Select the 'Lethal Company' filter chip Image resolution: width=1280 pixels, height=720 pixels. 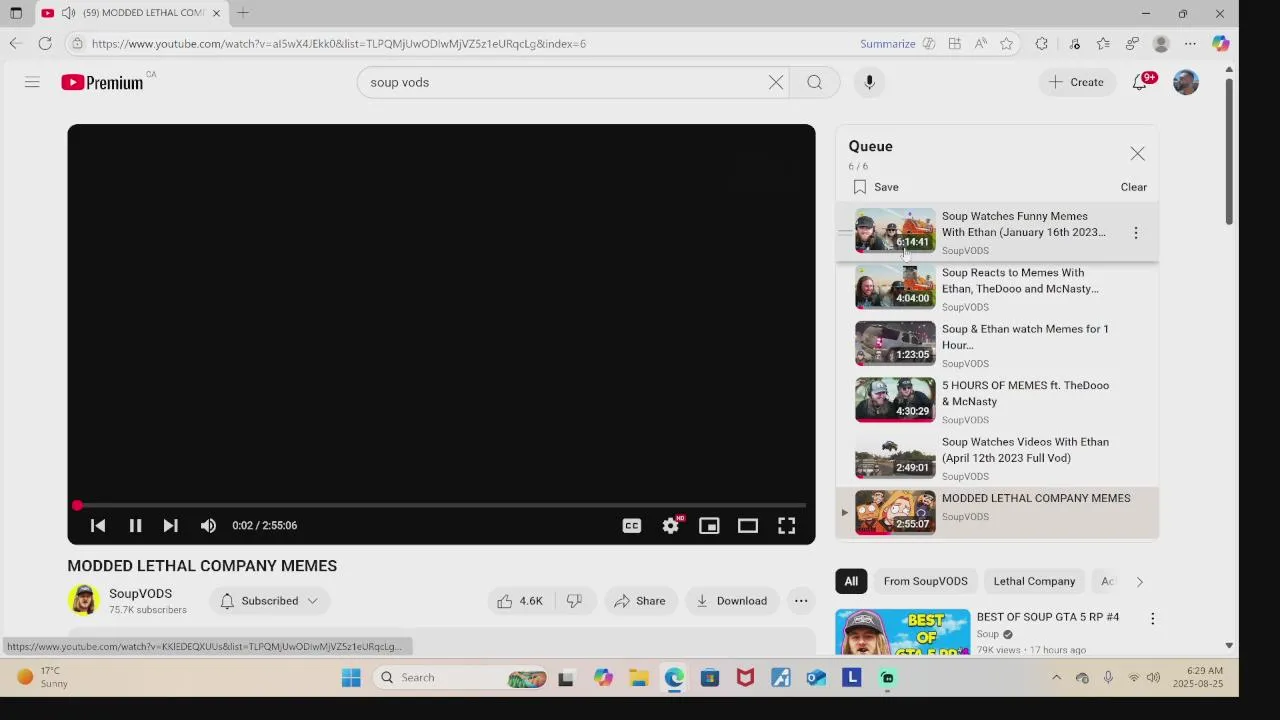point(1034,581)
